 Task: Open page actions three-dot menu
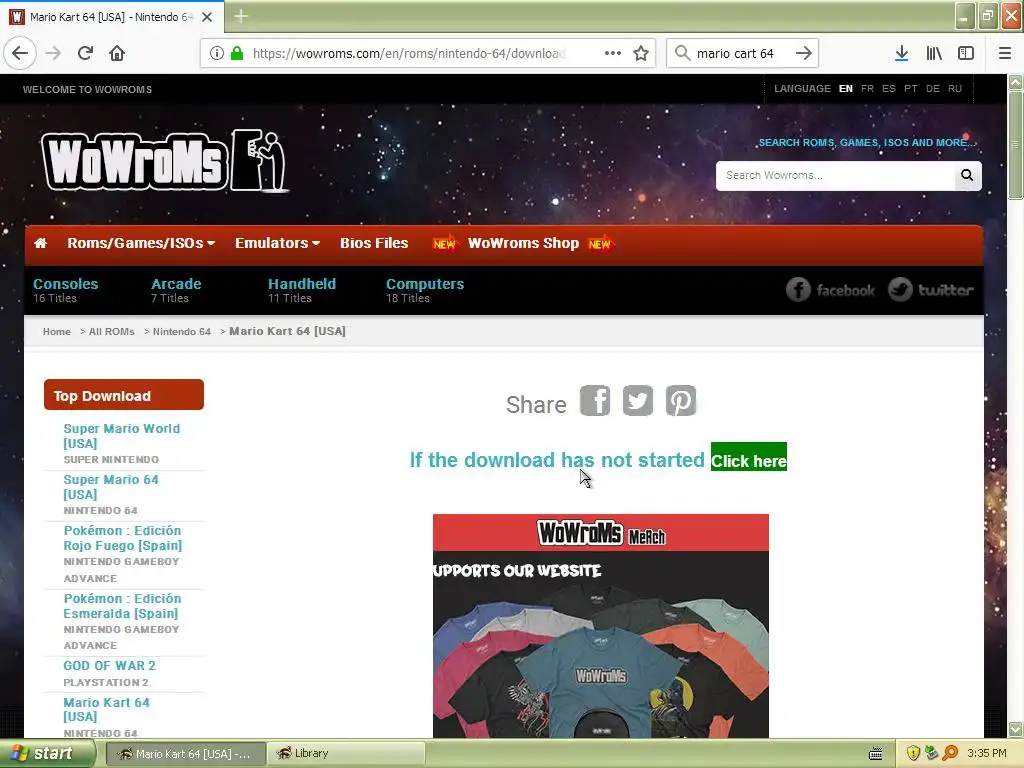pyautogui.click(x=613, y=53)
